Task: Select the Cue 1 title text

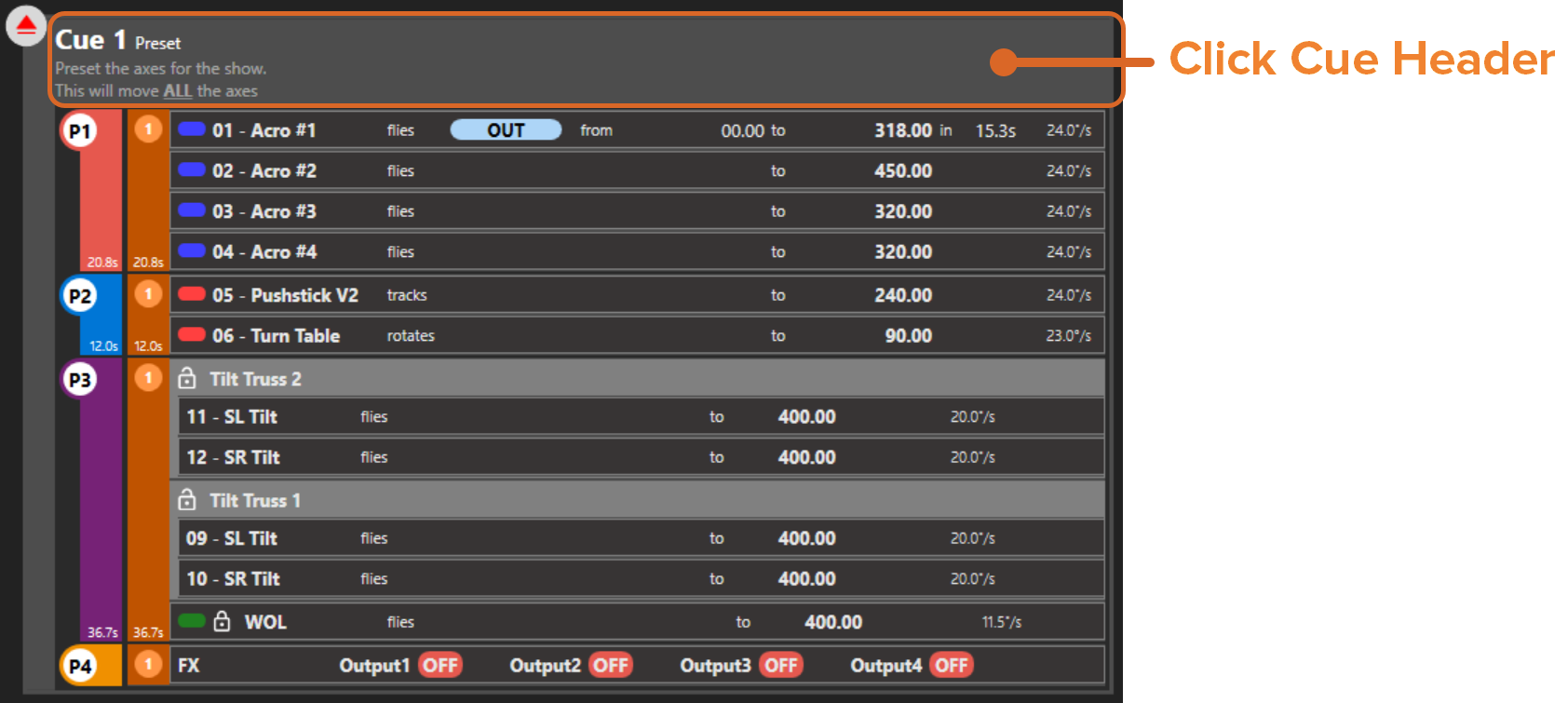Action: [90, 40]
